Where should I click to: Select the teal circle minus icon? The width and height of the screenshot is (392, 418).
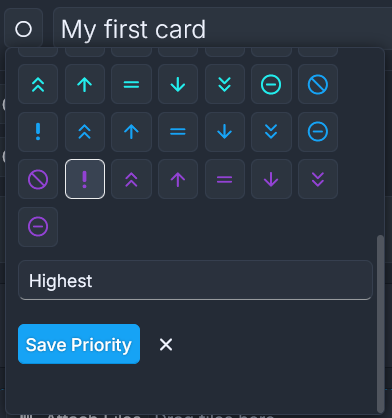(271, 84)
